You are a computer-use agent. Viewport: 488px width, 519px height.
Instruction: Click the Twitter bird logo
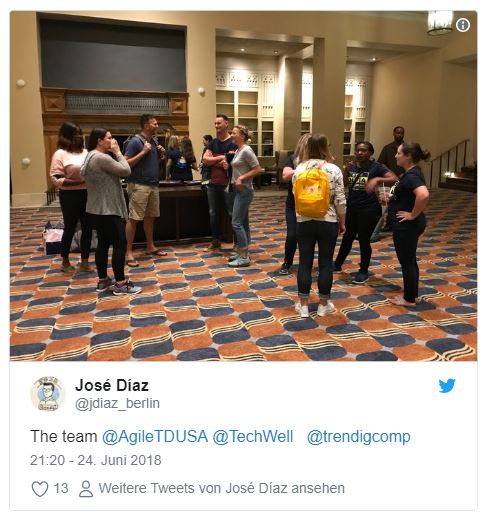pyautogui.click(x=447, y=386)
